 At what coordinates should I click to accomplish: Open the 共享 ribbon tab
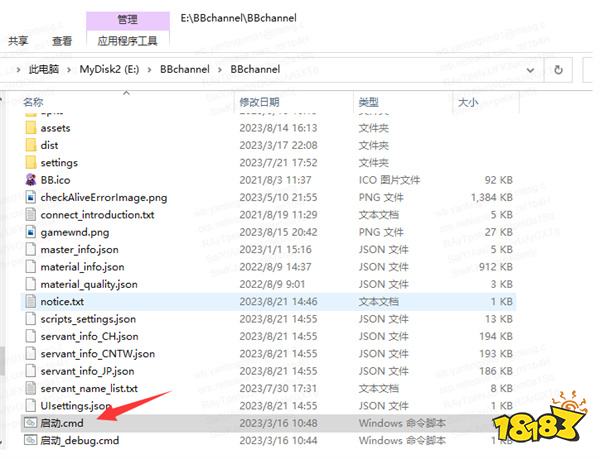tap(18, 41)
